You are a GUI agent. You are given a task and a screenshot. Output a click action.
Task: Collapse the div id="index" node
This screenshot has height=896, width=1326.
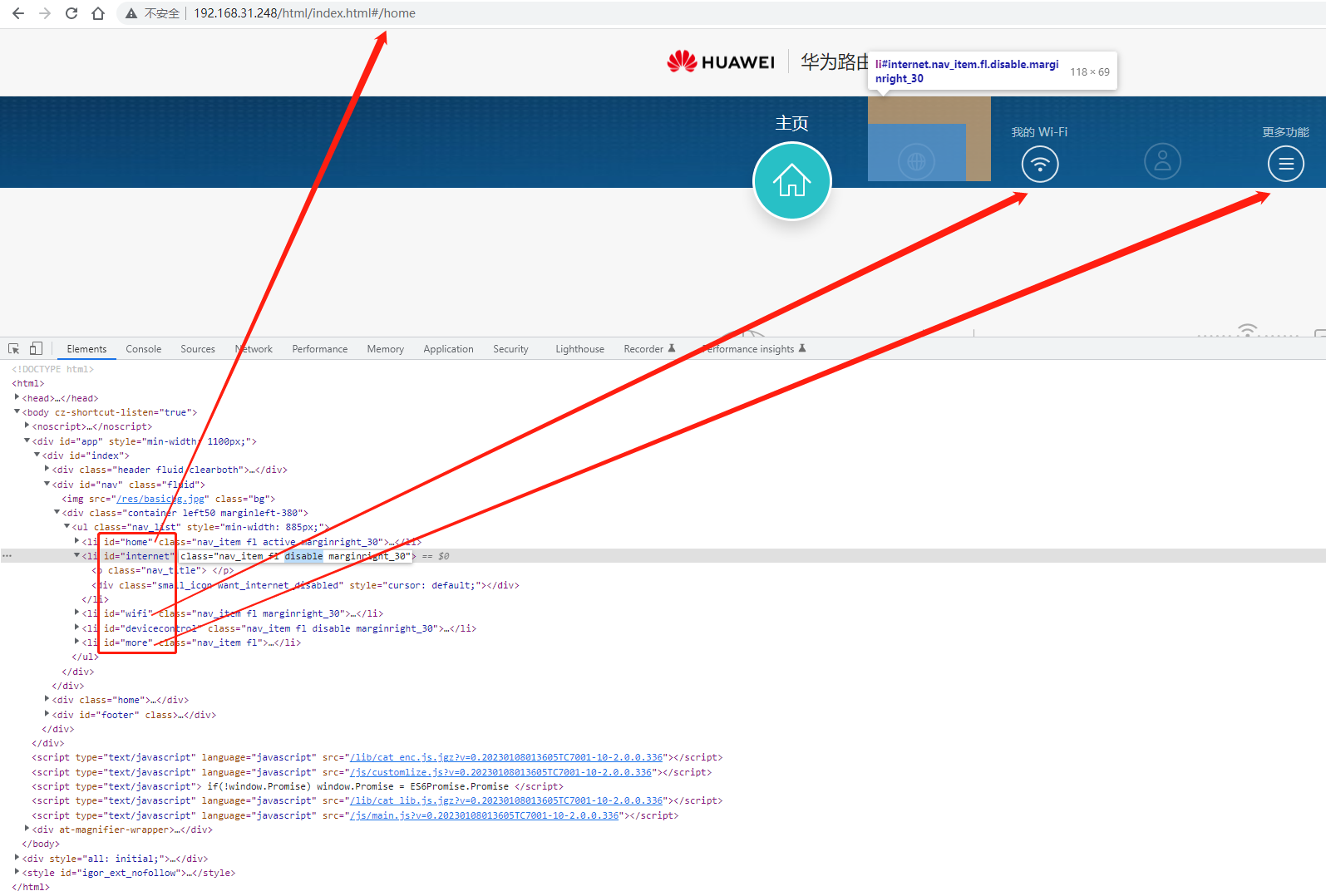[37, 455]
